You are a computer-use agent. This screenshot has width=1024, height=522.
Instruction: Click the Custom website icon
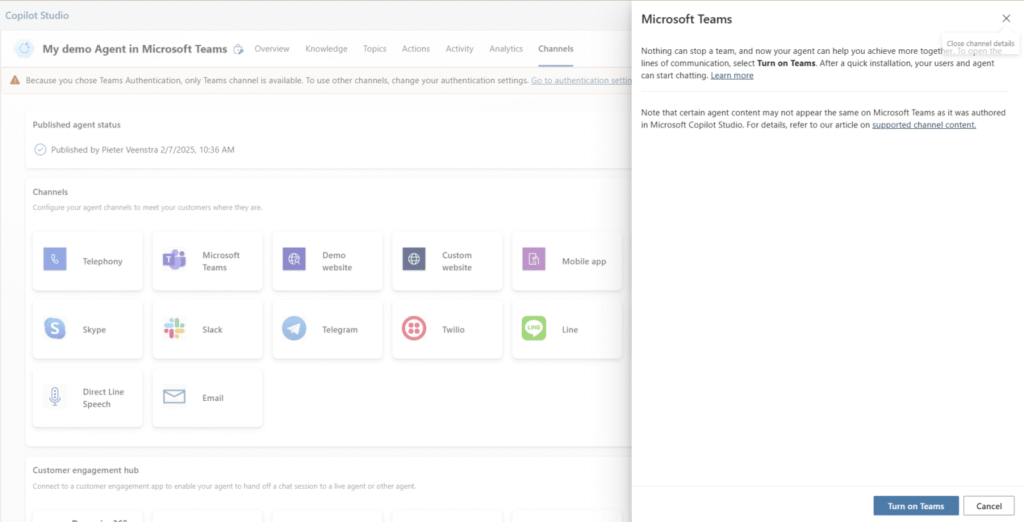(x=414, y=259)
